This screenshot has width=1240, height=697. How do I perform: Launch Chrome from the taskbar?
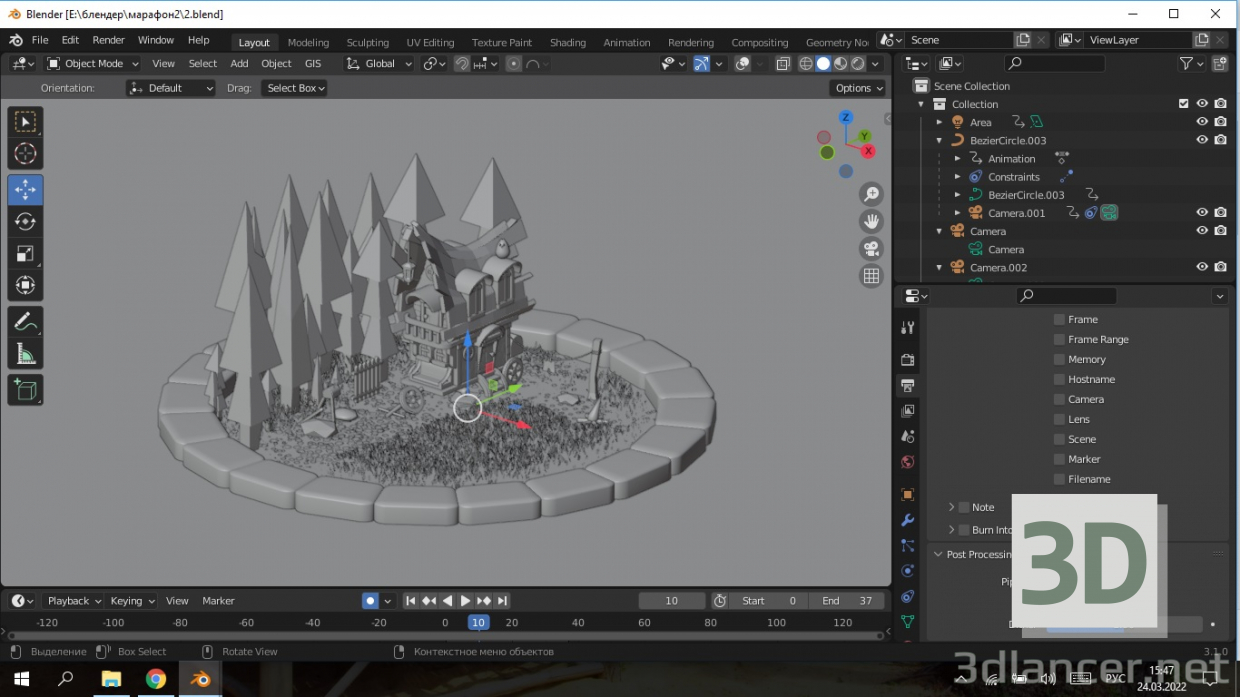pos(155,679)
